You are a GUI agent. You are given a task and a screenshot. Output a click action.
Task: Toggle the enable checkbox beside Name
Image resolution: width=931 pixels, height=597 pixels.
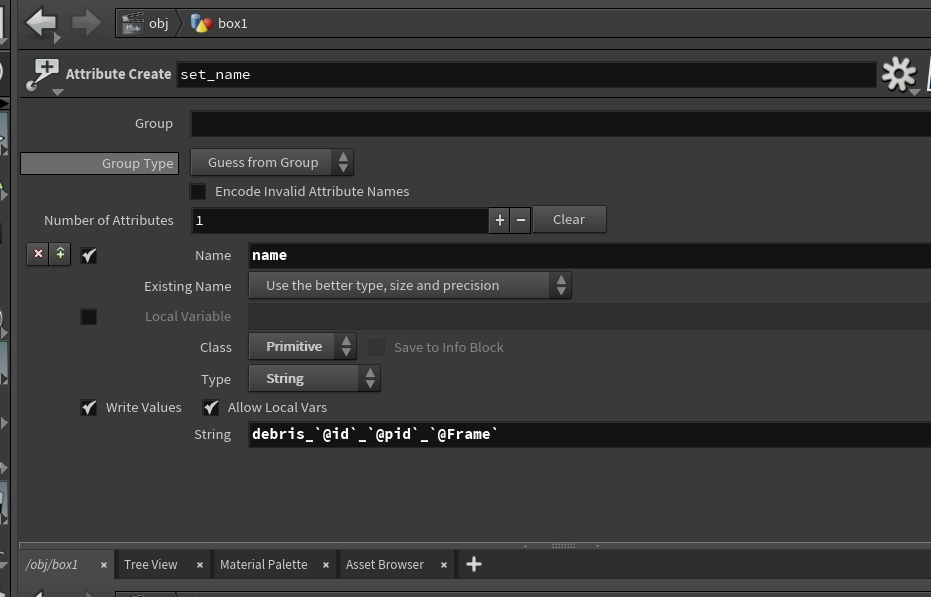88,255
